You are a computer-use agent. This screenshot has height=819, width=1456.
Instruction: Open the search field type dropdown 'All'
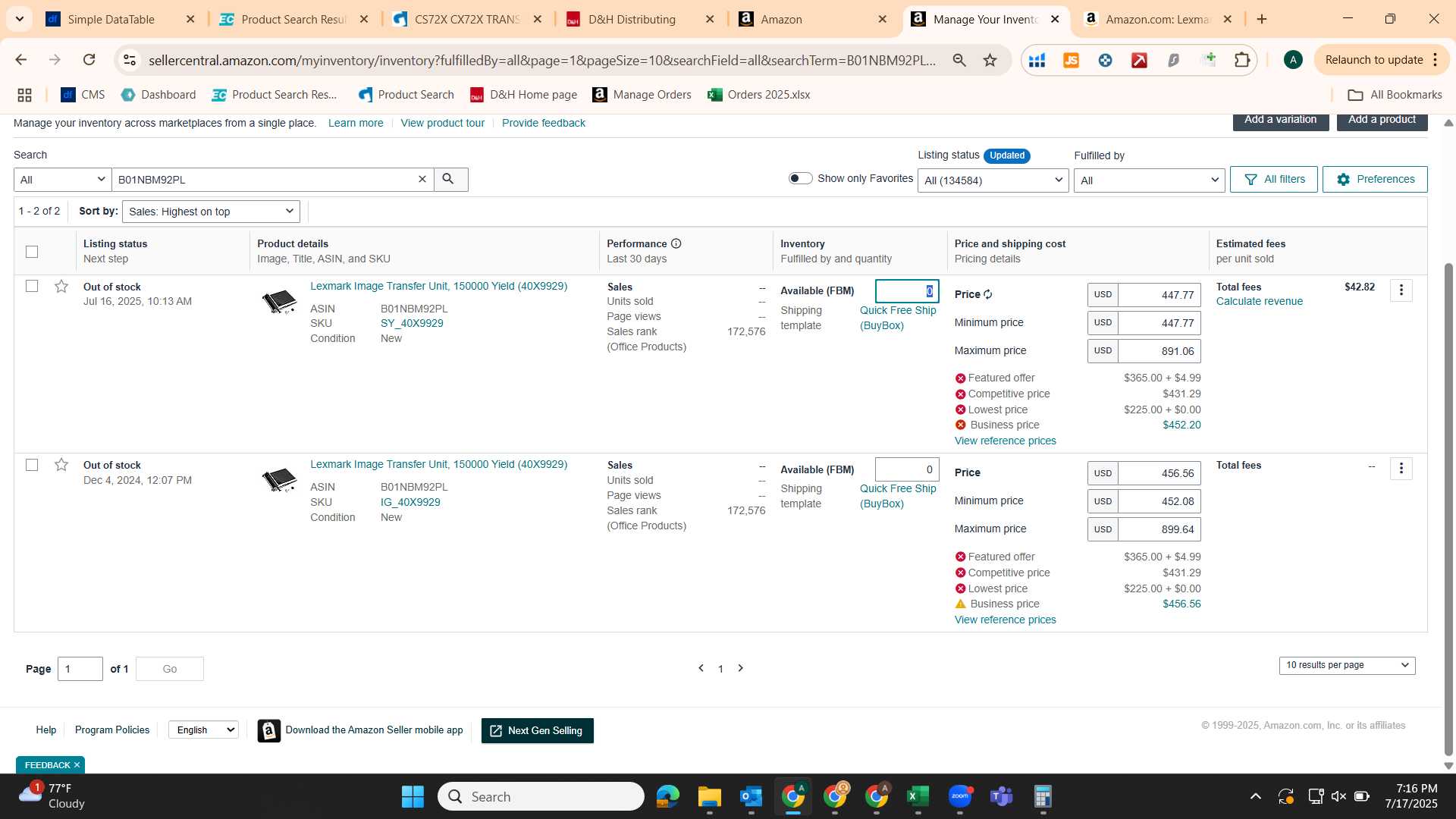point(63,180)
